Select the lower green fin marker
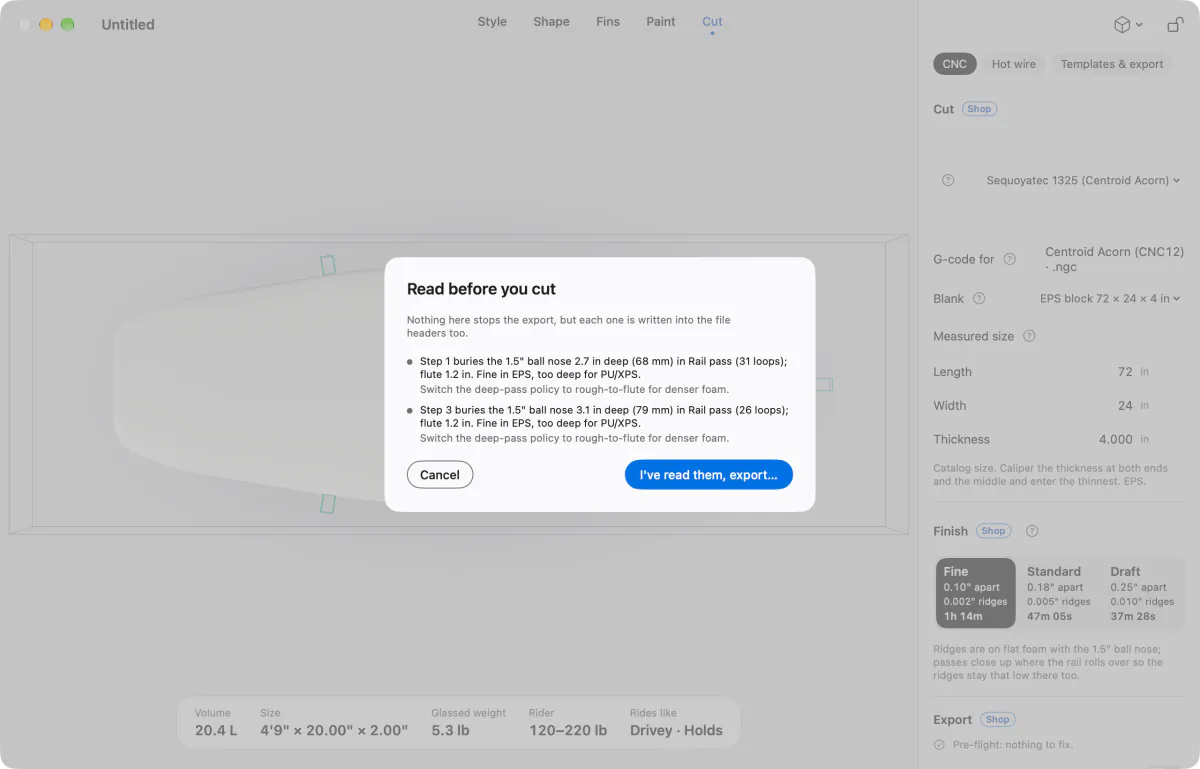The width and height of the screenshot is (1200, 769). (328, 503)
